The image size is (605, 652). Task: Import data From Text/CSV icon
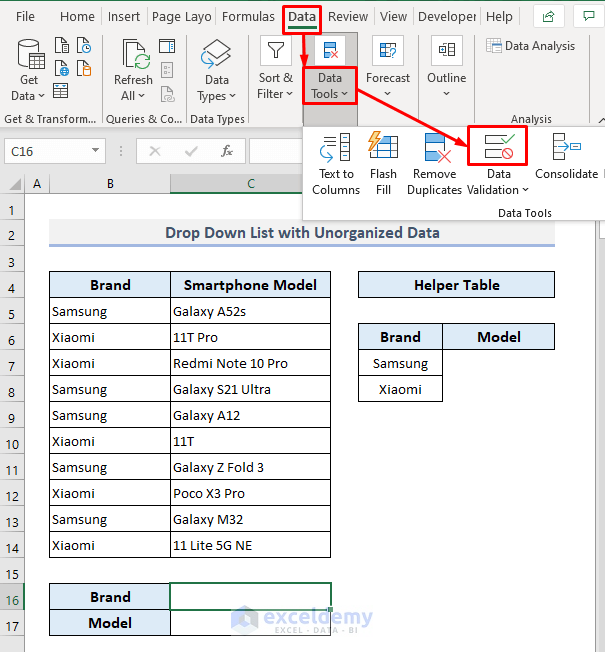62,45
